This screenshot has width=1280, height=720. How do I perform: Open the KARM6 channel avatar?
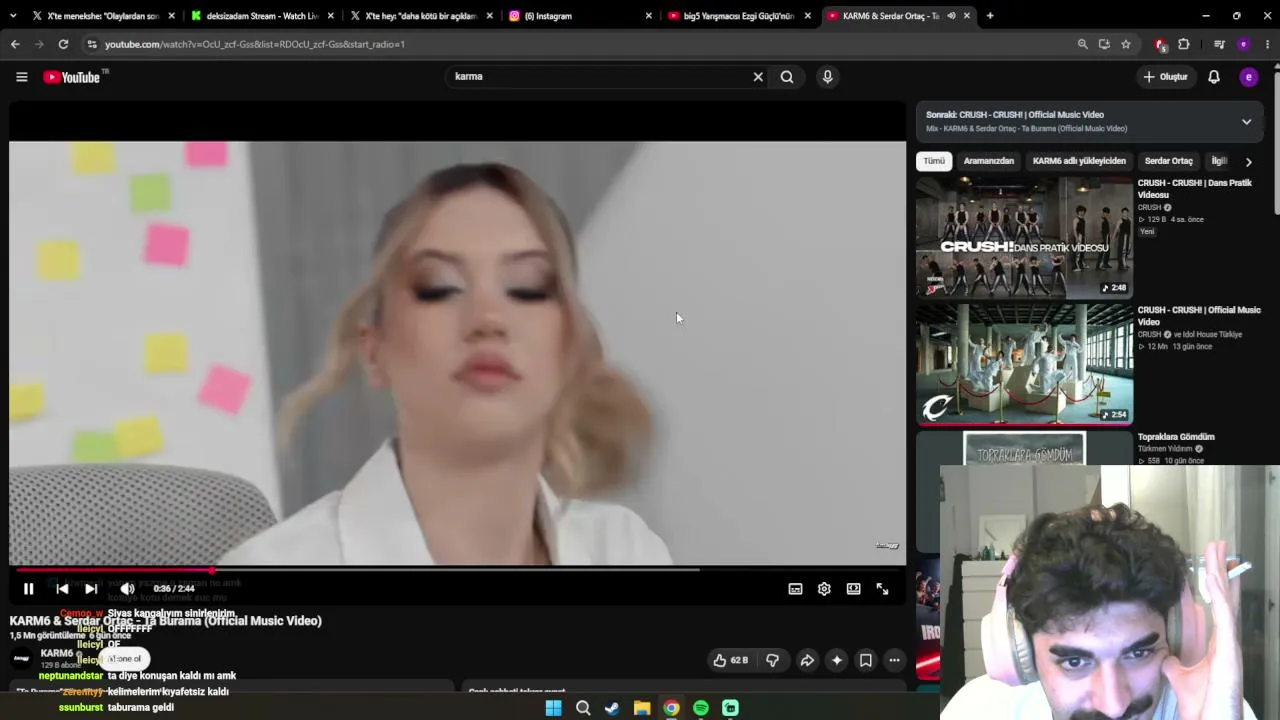(21, 658)
